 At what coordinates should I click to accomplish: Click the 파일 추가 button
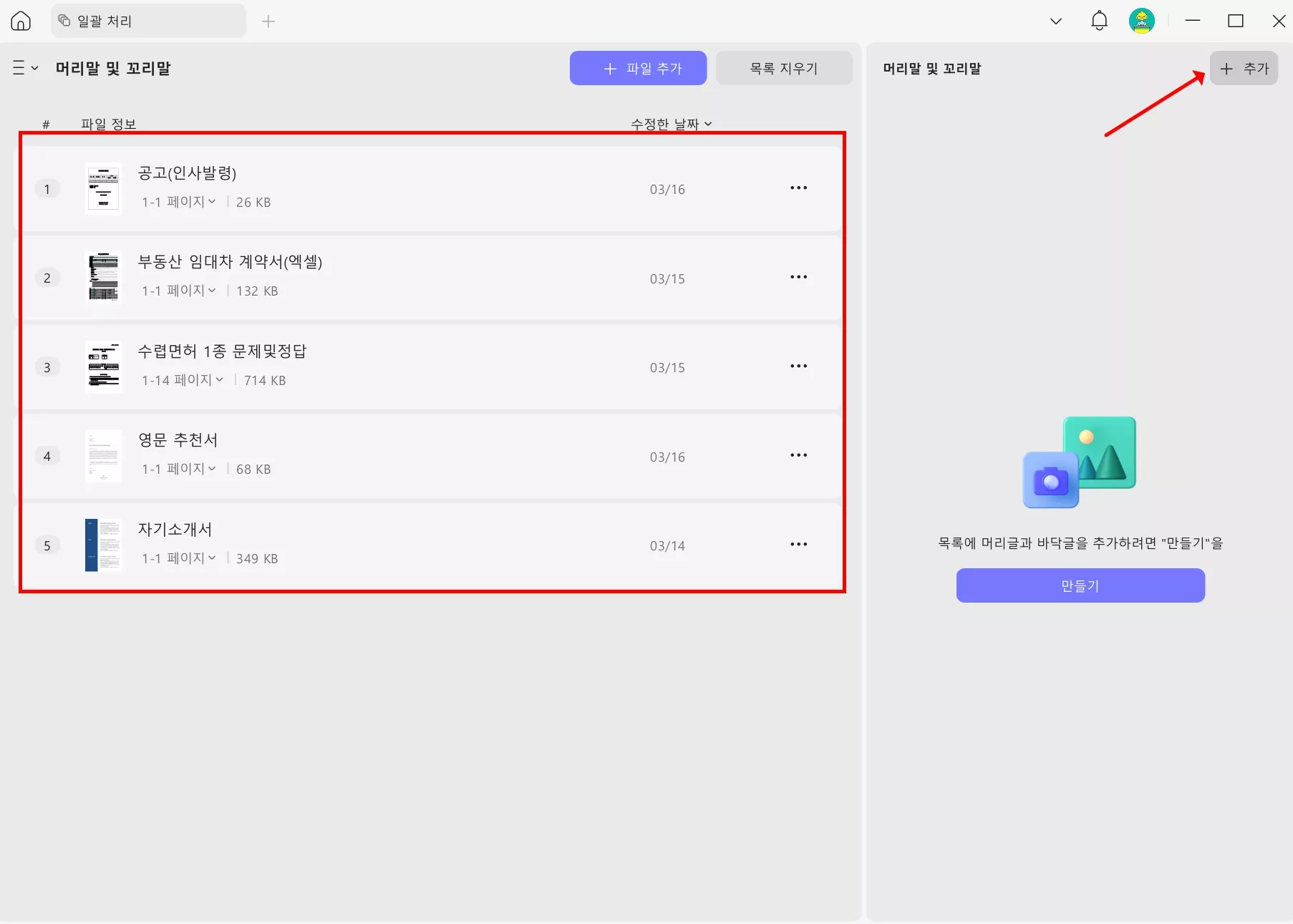(637, 67)
